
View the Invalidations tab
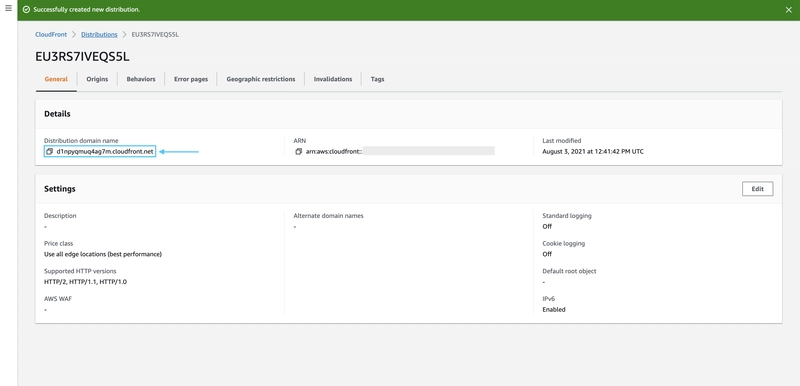(x=333, y=79)
